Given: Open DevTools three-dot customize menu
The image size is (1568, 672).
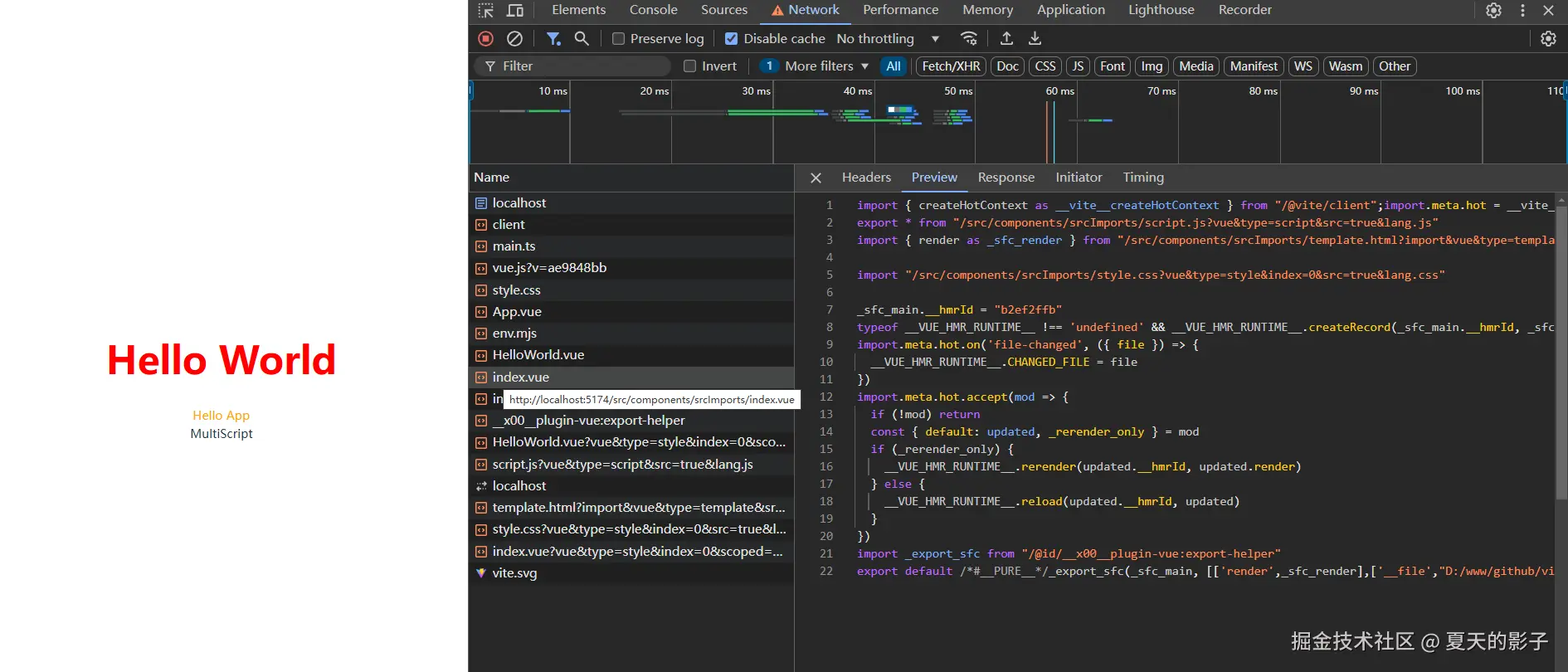Looking at the screenshot, I should point(1522,10).
